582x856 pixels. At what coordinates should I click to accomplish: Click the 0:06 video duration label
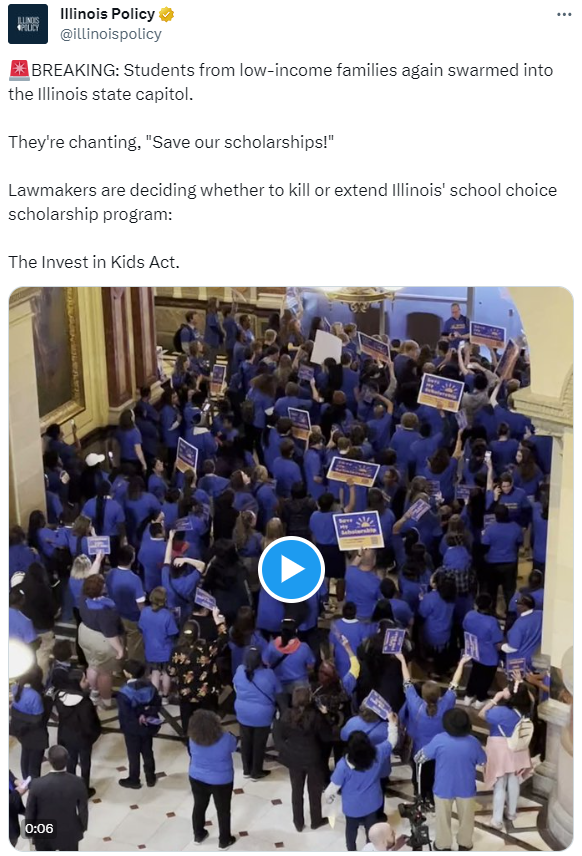[39, 828]
